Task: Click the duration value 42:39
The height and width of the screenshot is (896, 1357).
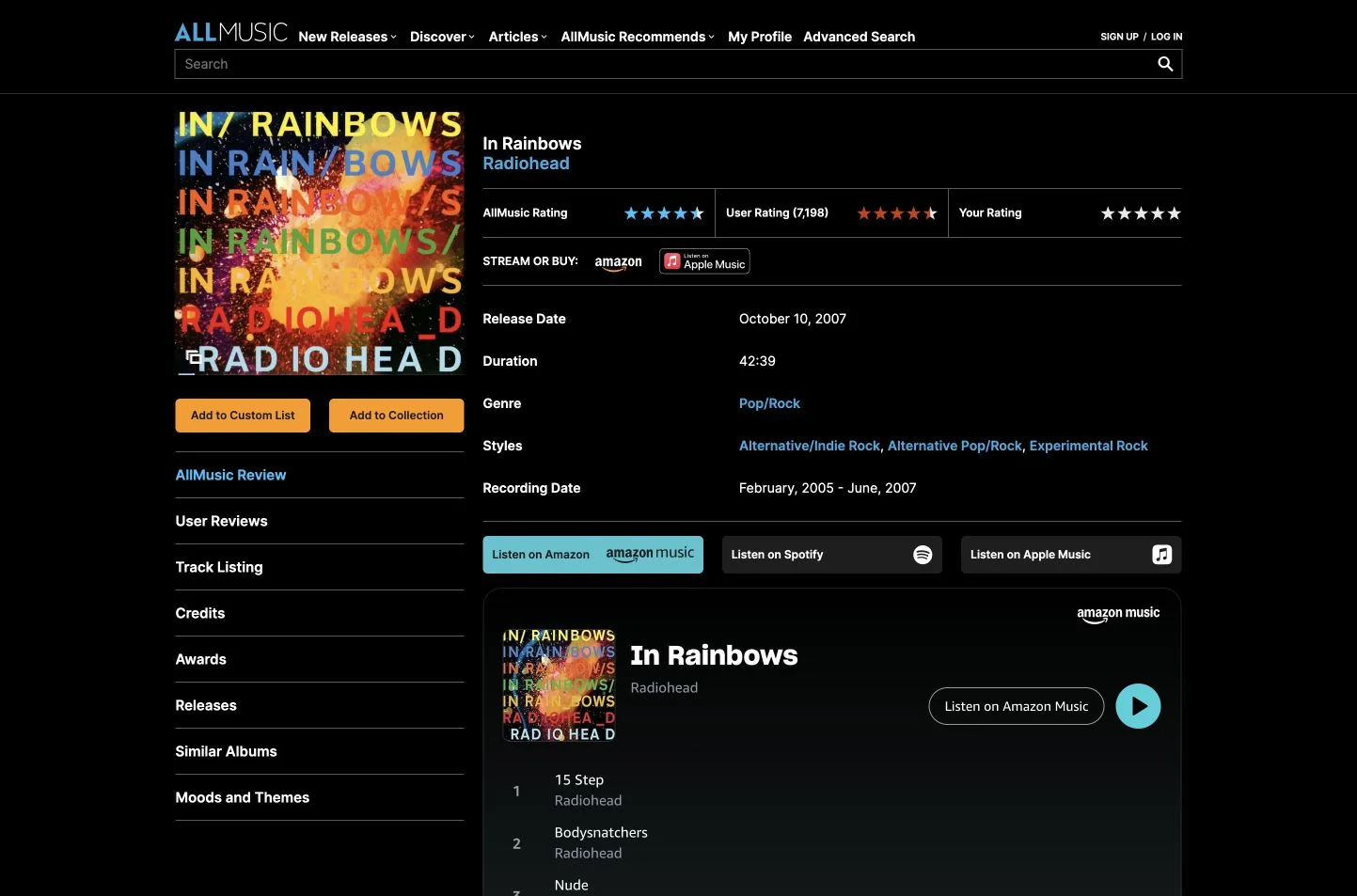Action: pyautogui.click(x=757, y=361)
